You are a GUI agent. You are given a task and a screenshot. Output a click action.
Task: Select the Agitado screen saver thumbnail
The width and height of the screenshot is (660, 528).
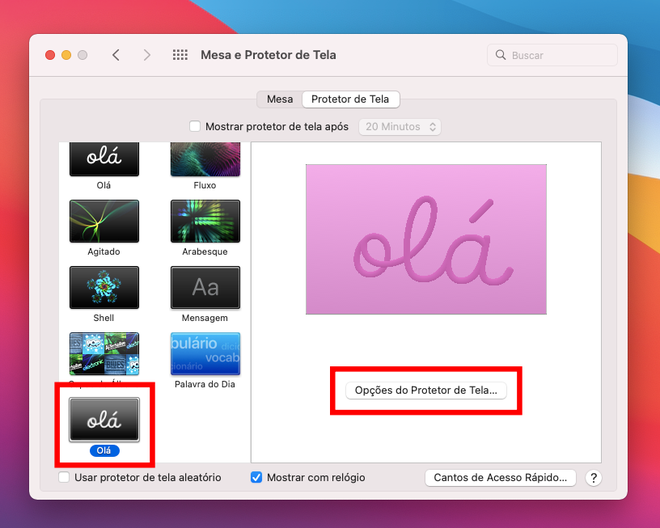(104, 221)
